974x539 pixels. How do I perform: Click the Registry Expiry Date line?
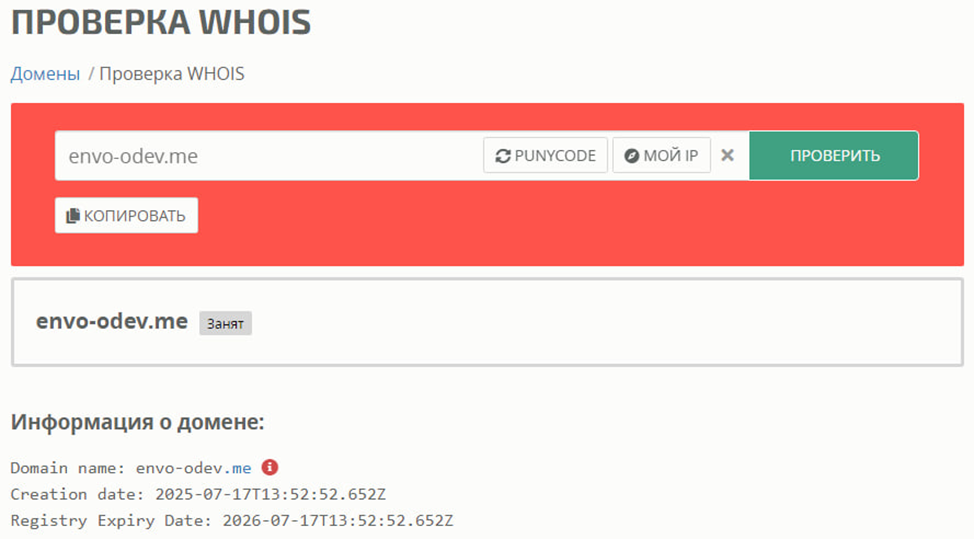coord(232,520)
